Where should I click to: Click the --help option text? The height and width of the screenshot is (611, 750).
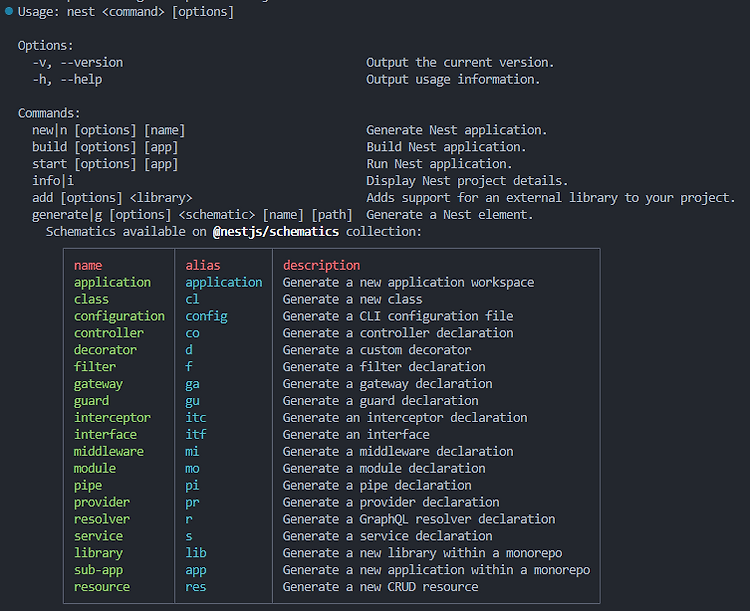(x=81, y=79)
